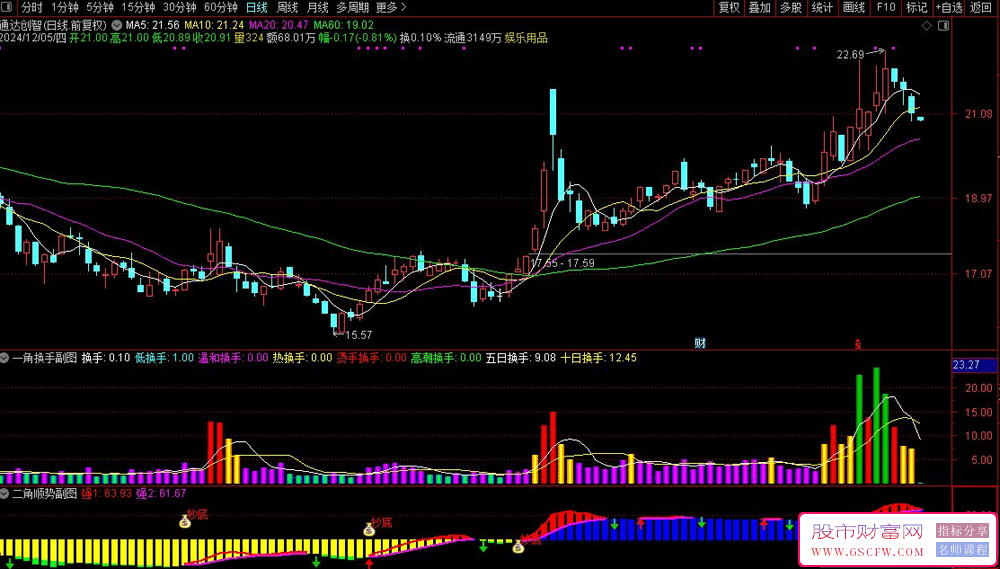Click the 财 finance marker icon
The width and height of the screenshot is (1000, 569).
[700, 344]
